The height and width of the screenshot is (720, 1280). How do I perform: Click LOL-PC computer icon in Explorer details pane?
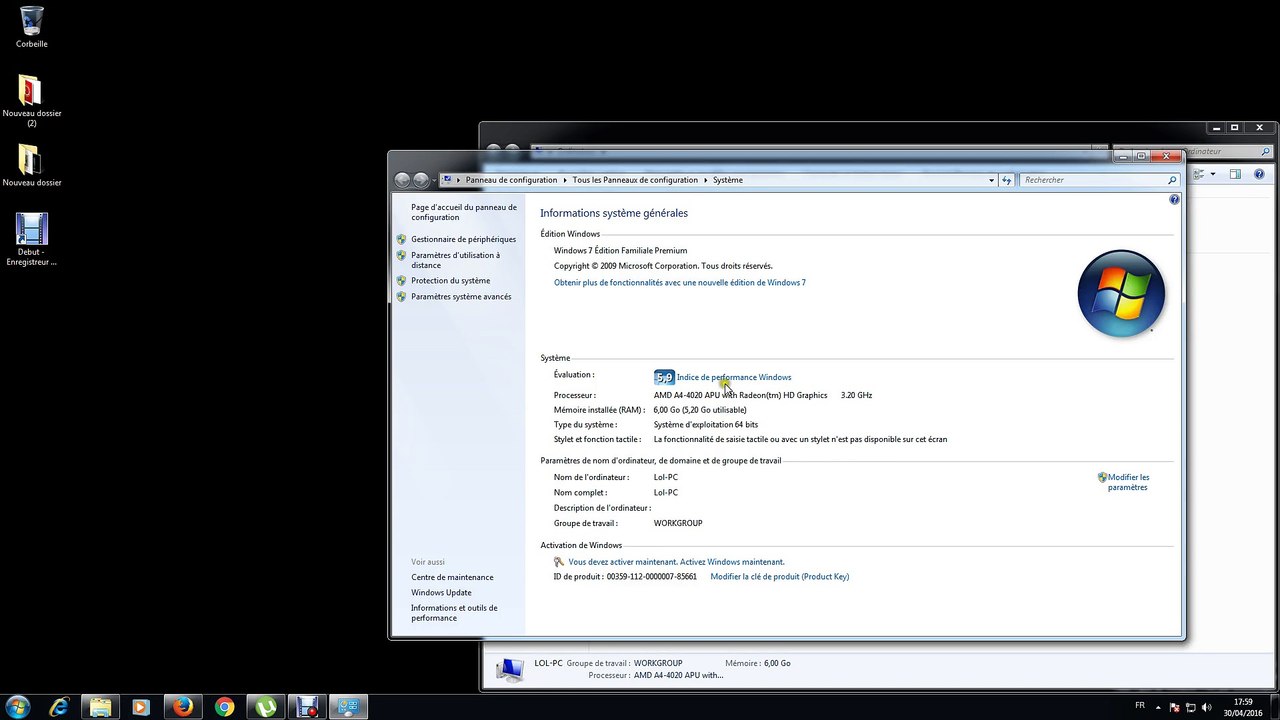[x=510, y=669]
